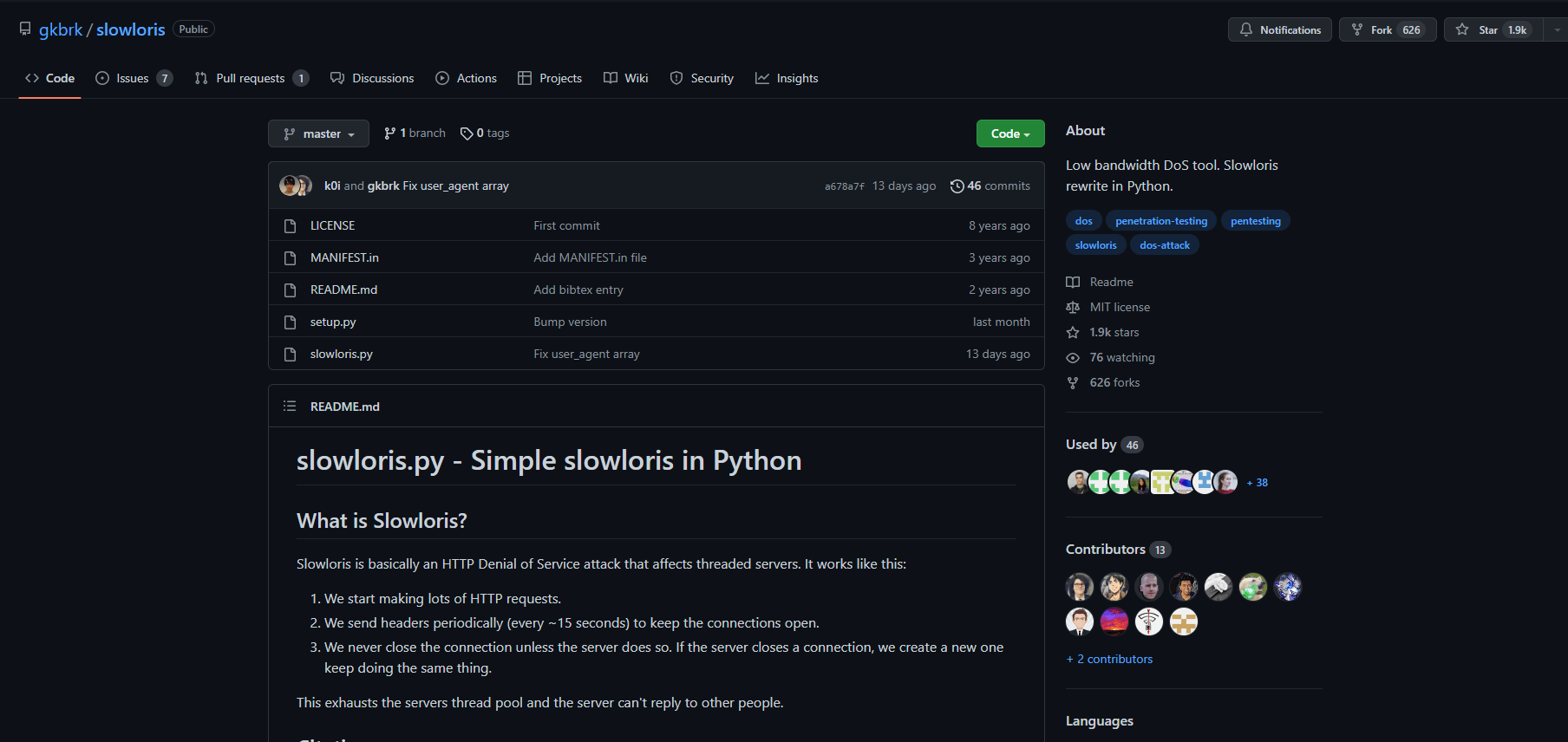
Task: Open the 'Bump version' commit message
Action: pos(570,322)
